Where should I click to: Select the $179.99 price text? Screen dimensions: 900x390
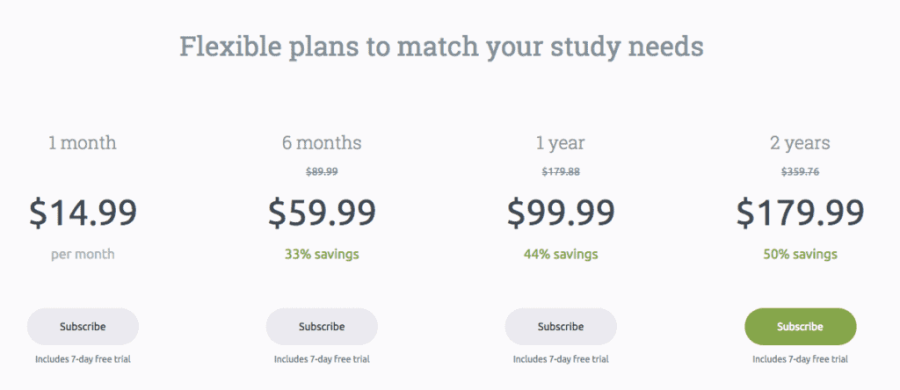[800, 212]
